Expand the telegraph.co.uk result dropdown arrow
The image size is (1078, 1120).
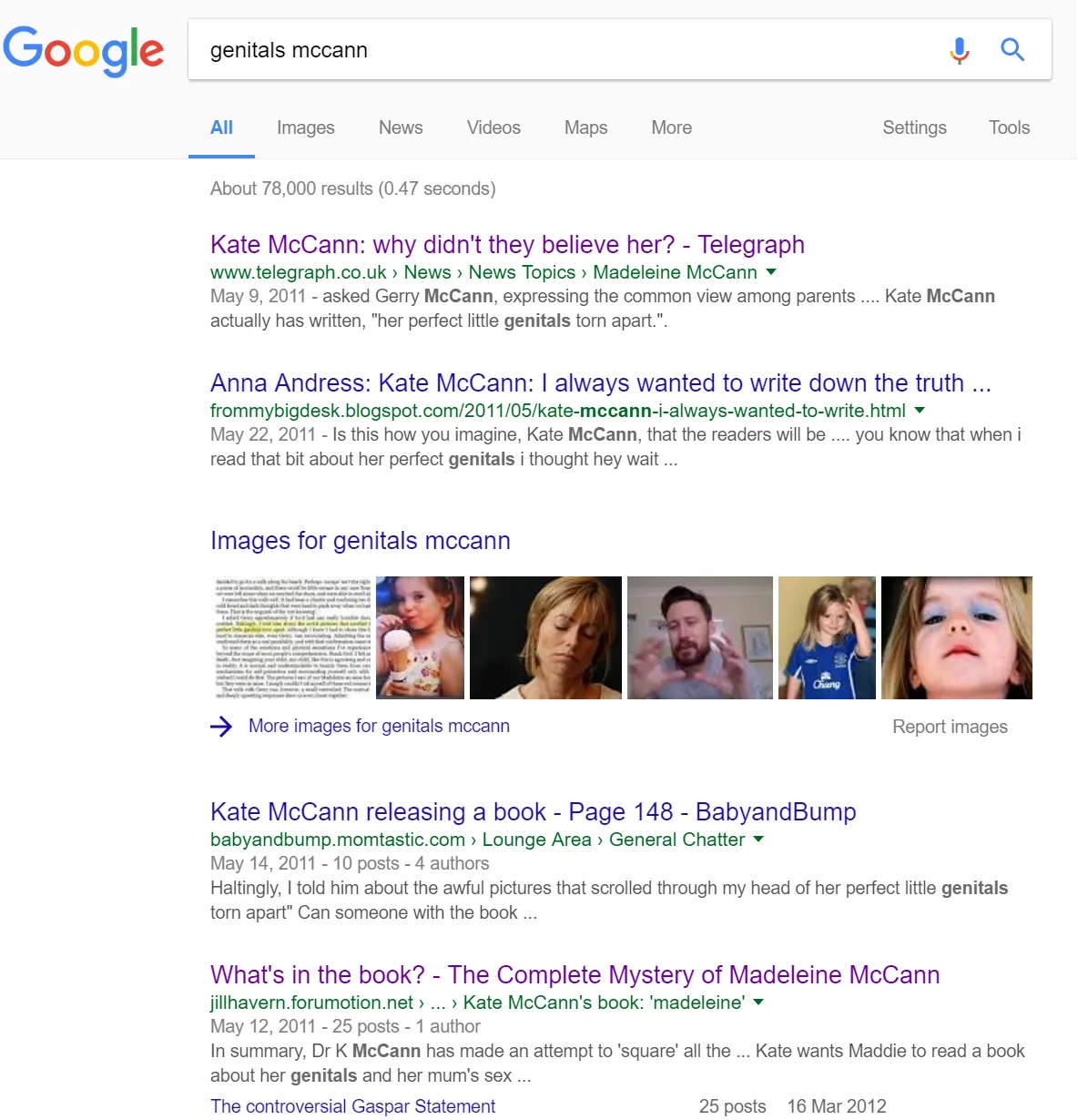[x=771, y=271]
